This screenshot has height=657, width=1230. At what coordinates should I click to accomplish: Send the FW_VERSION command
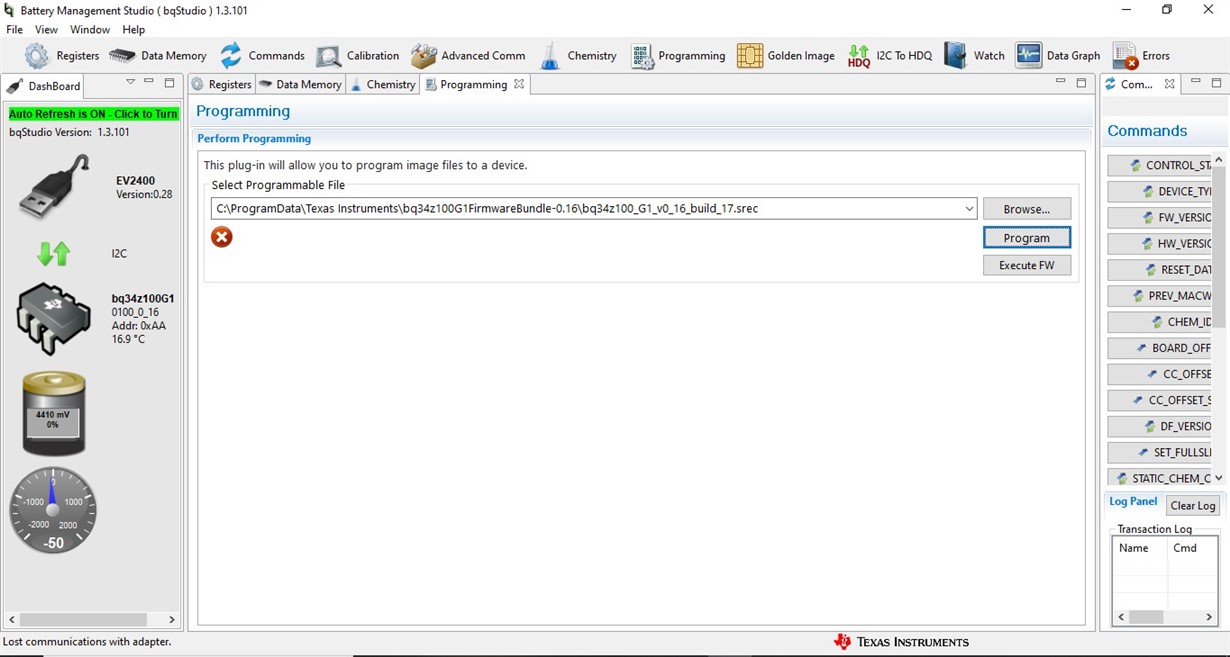1159,217
